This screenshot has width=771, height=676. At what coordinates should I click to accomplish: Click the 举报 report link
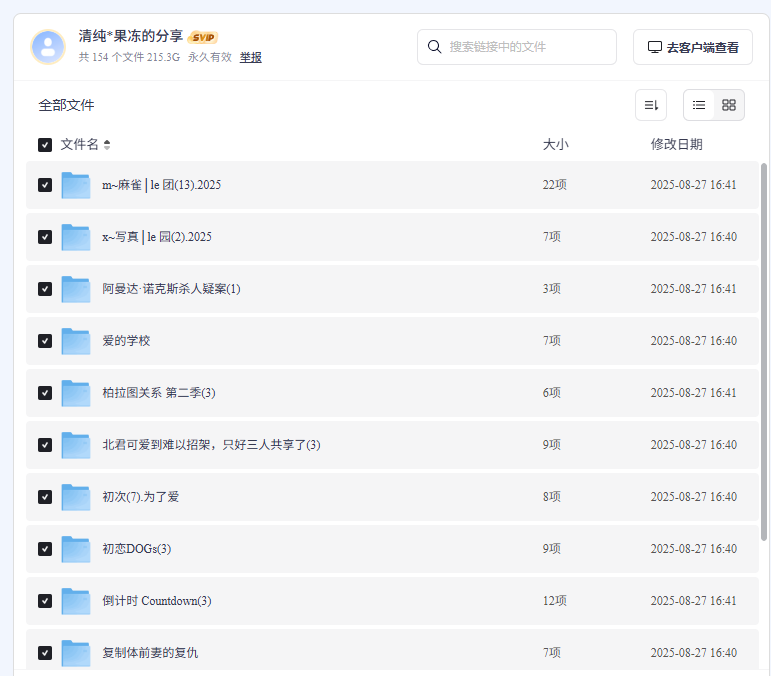(x=250, y=58)
